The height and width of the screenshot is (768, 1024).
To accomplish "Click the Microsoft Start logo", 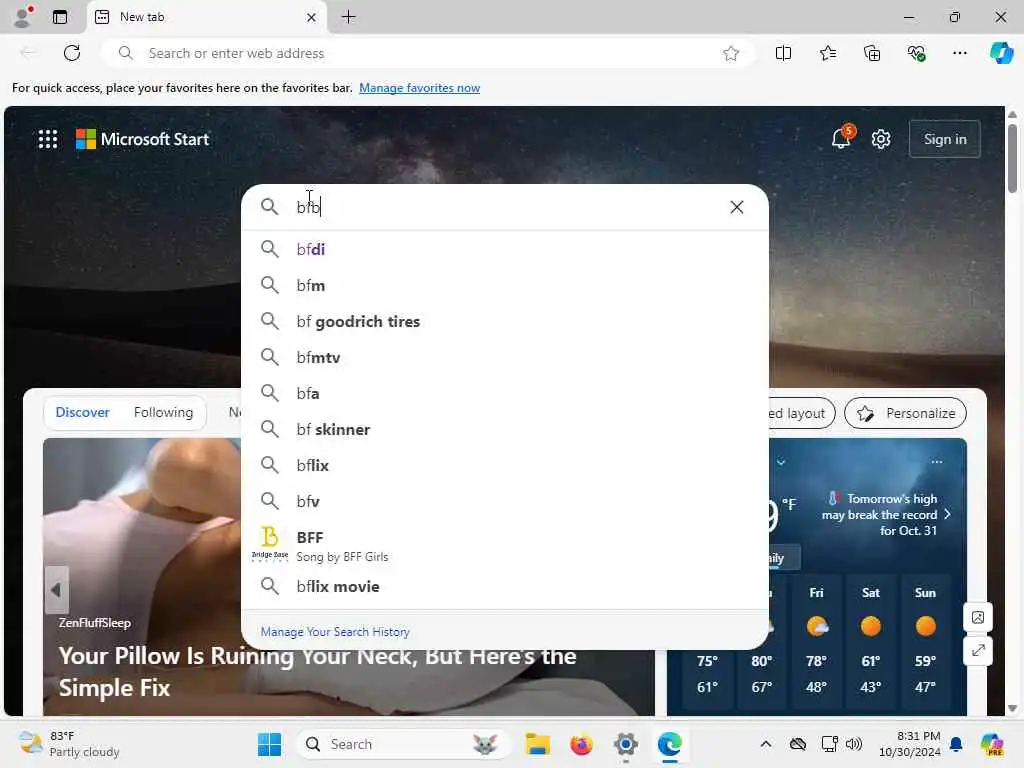I will pos(142,139).
